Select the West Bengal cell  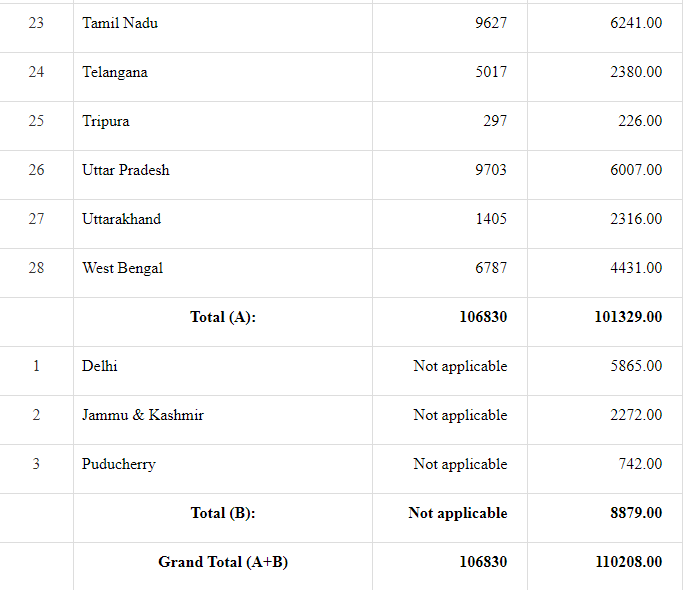[x=122, y=268]
